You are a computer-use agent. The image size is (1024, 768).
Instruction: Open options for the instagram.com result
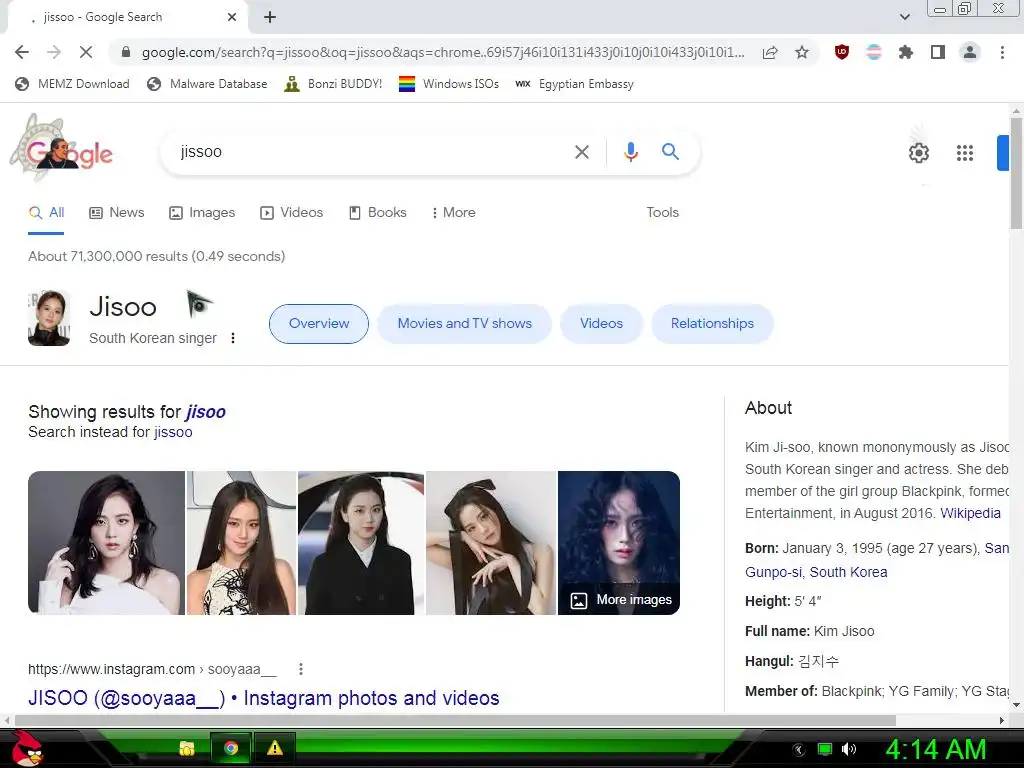click(300, 669)
